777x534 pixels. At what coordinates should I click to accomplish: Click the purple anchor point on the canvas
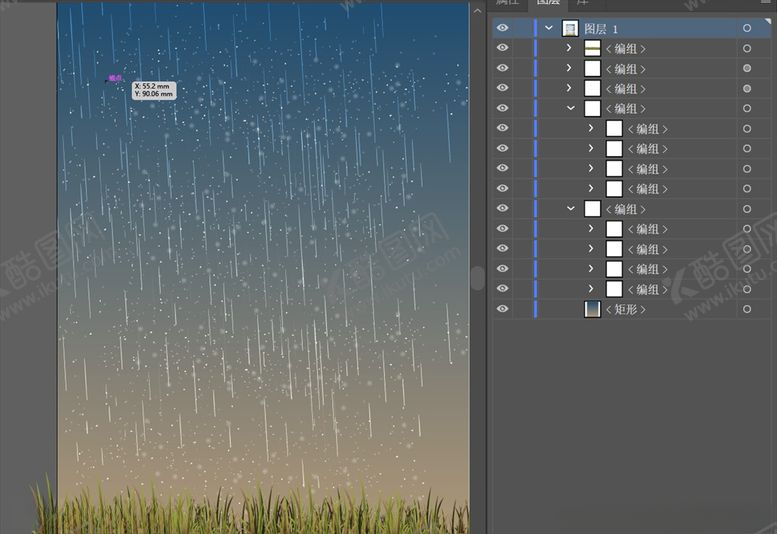tap(114, 78)
